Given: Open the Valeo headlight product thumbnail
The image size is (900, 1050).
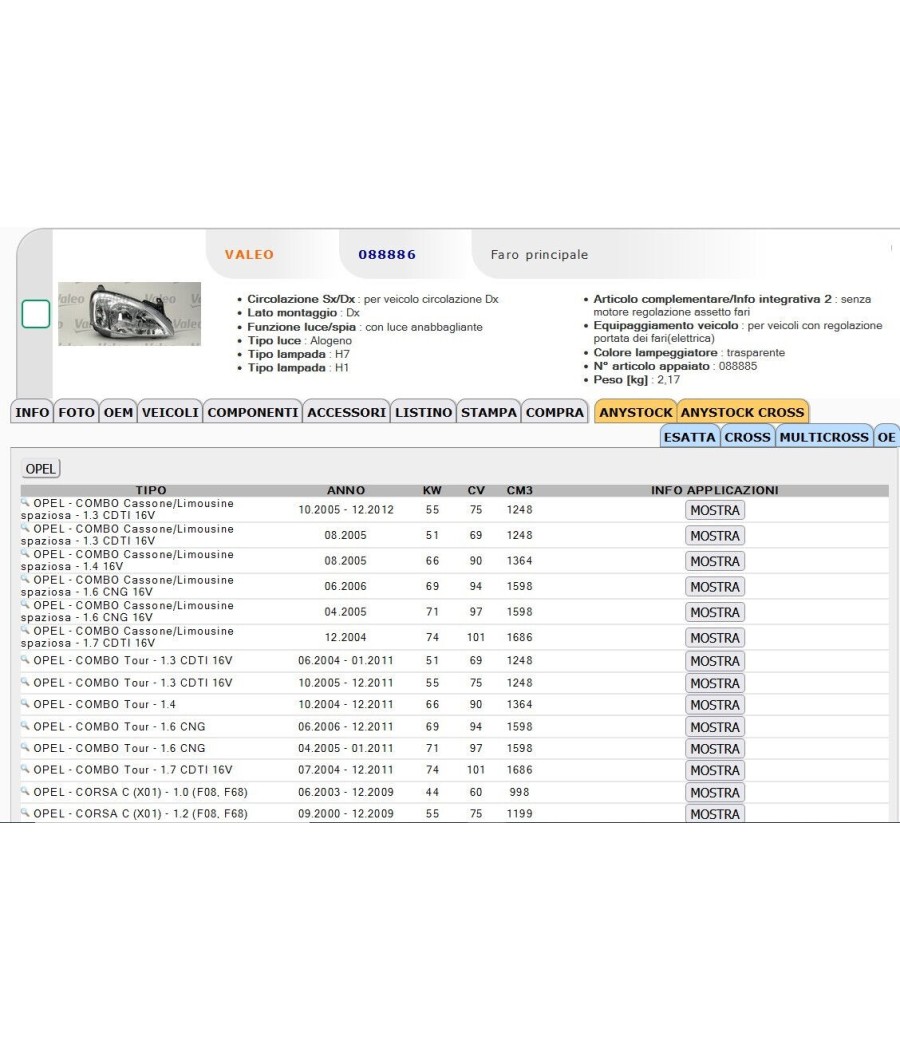Looking at the screenshot, I should tap(129, 314).
